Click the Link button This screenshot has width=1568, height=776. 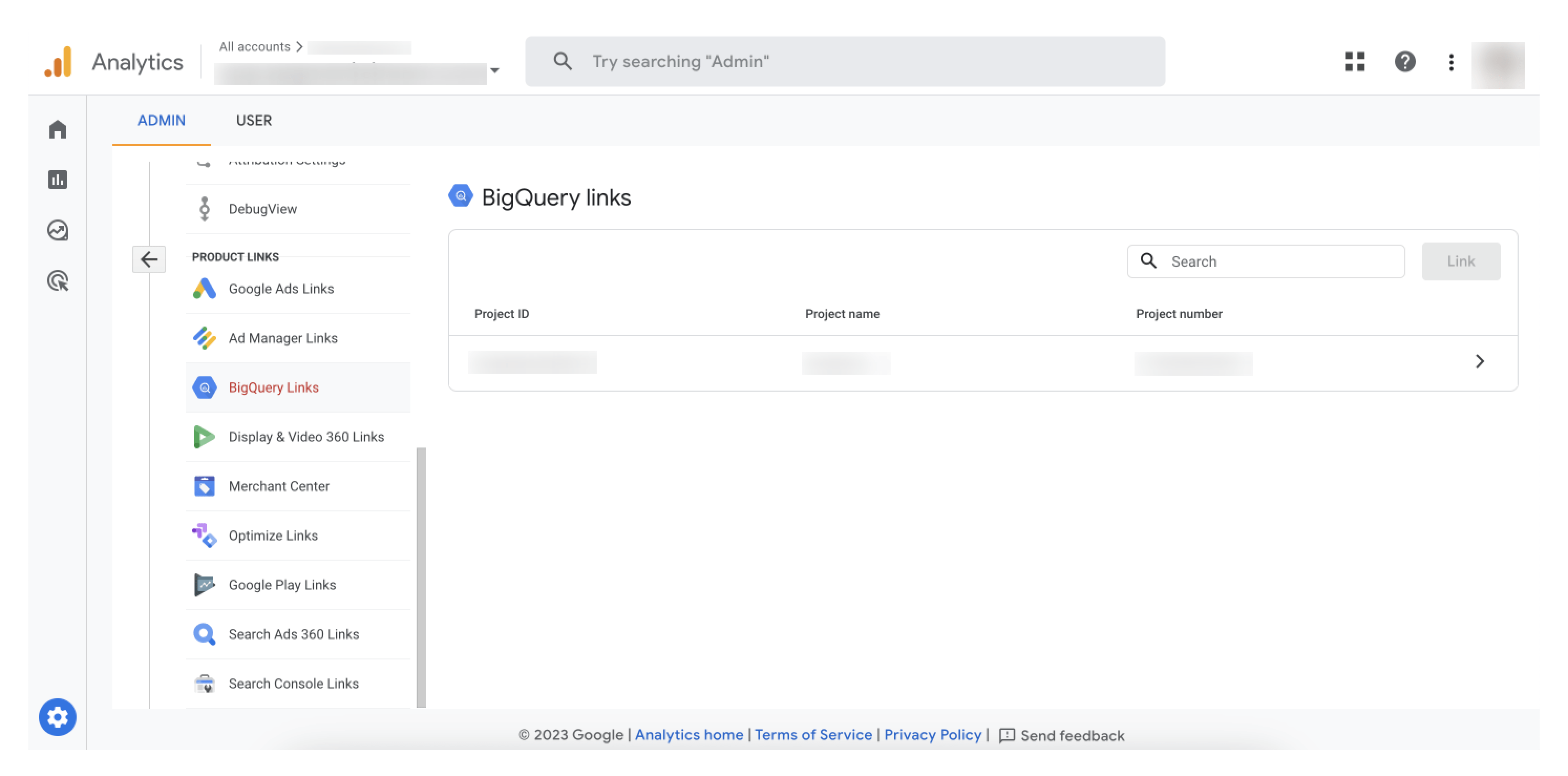coord(1460,261)
